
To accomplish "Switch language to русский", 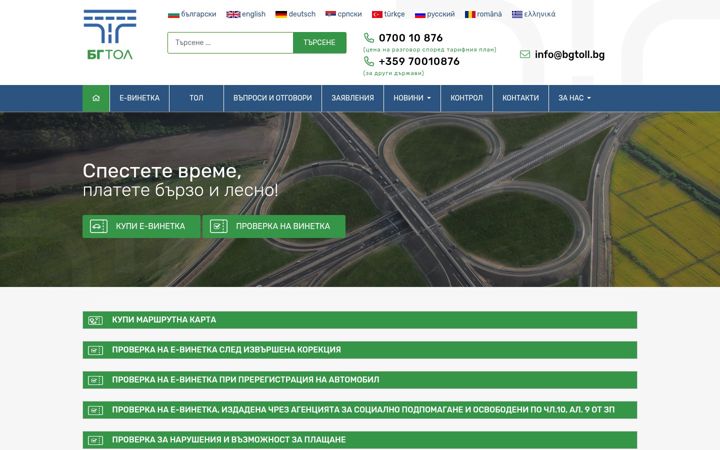I will click(x=441, y=14).
